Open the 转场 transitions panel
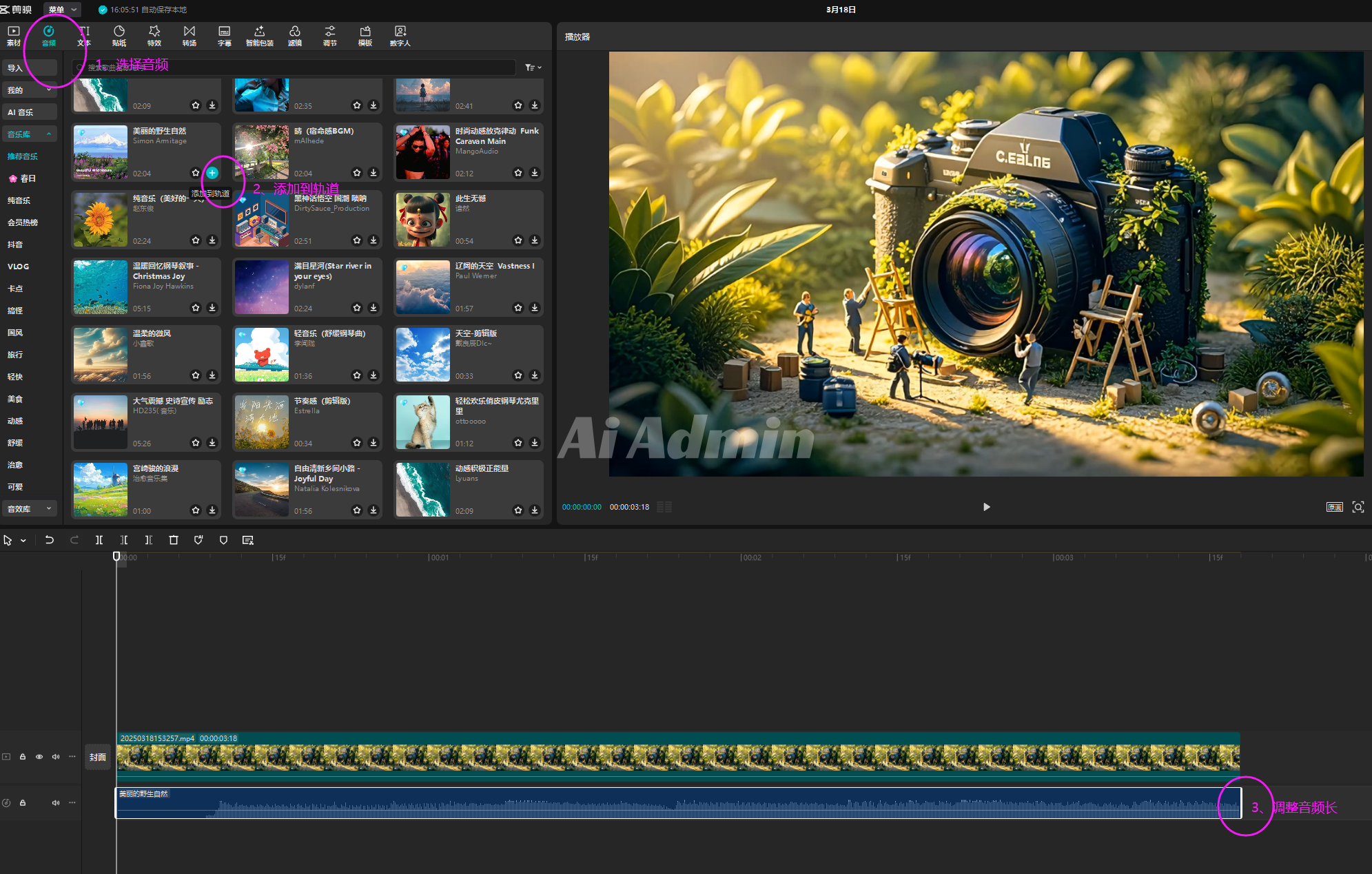Viewport: 1372px width, 874px height. click(190, 35)
